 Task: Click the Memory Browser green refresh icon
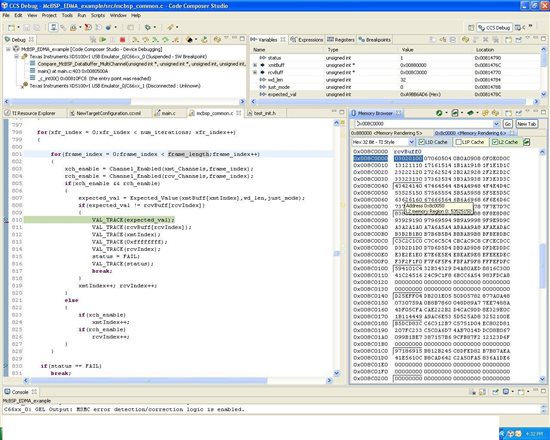(439, 113)
